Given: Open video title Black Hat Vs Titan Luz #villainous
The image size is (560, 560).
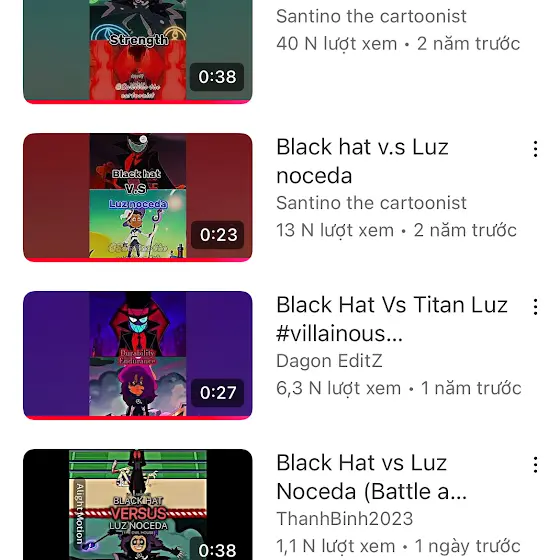Looking at the screenshot, I should (392, 319).
